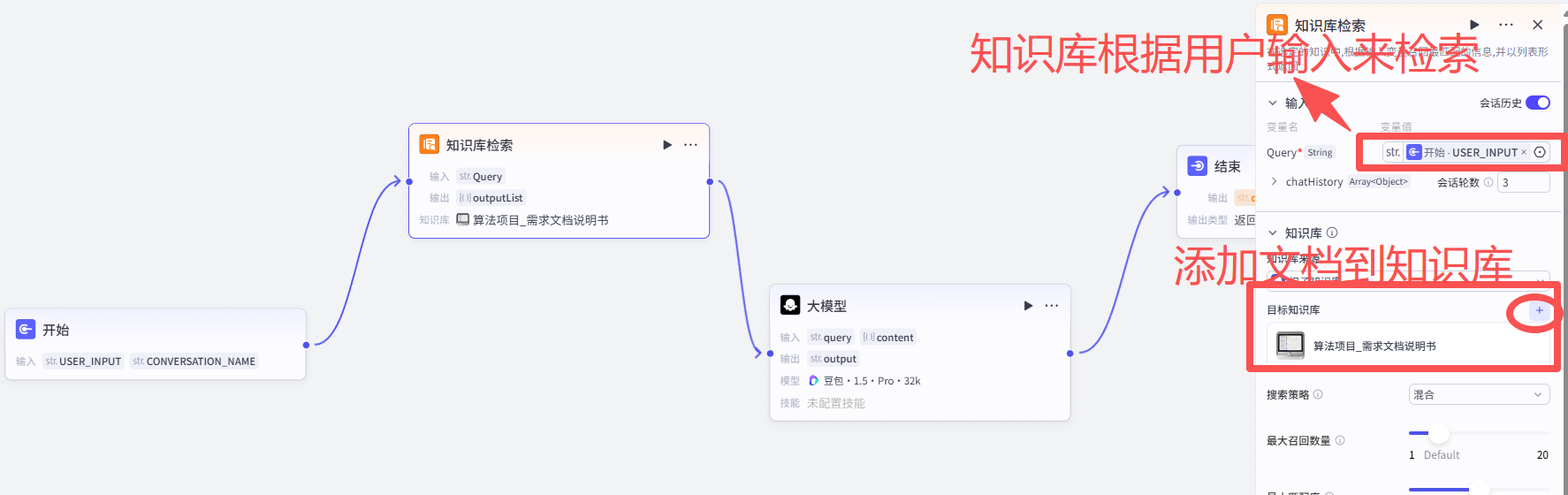The width and height of the screenshot is (1568, 495).
Task: Click the output tag in 大模型 node
Action: [x=833, y=359]
